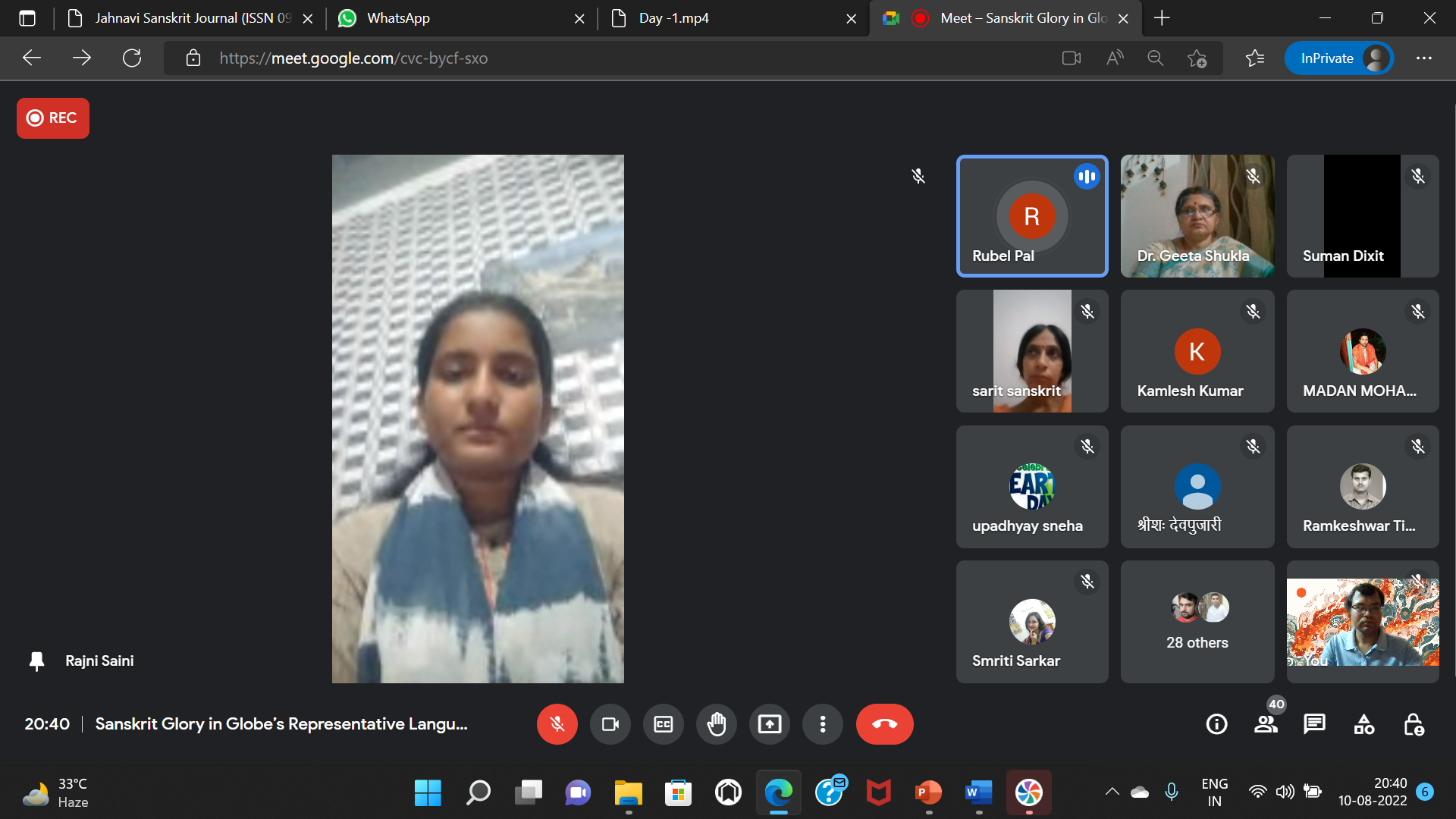Screen dimensions: 1456x819
Task: Unpin Rajni Saini pin icon
Action: (36, 661)
